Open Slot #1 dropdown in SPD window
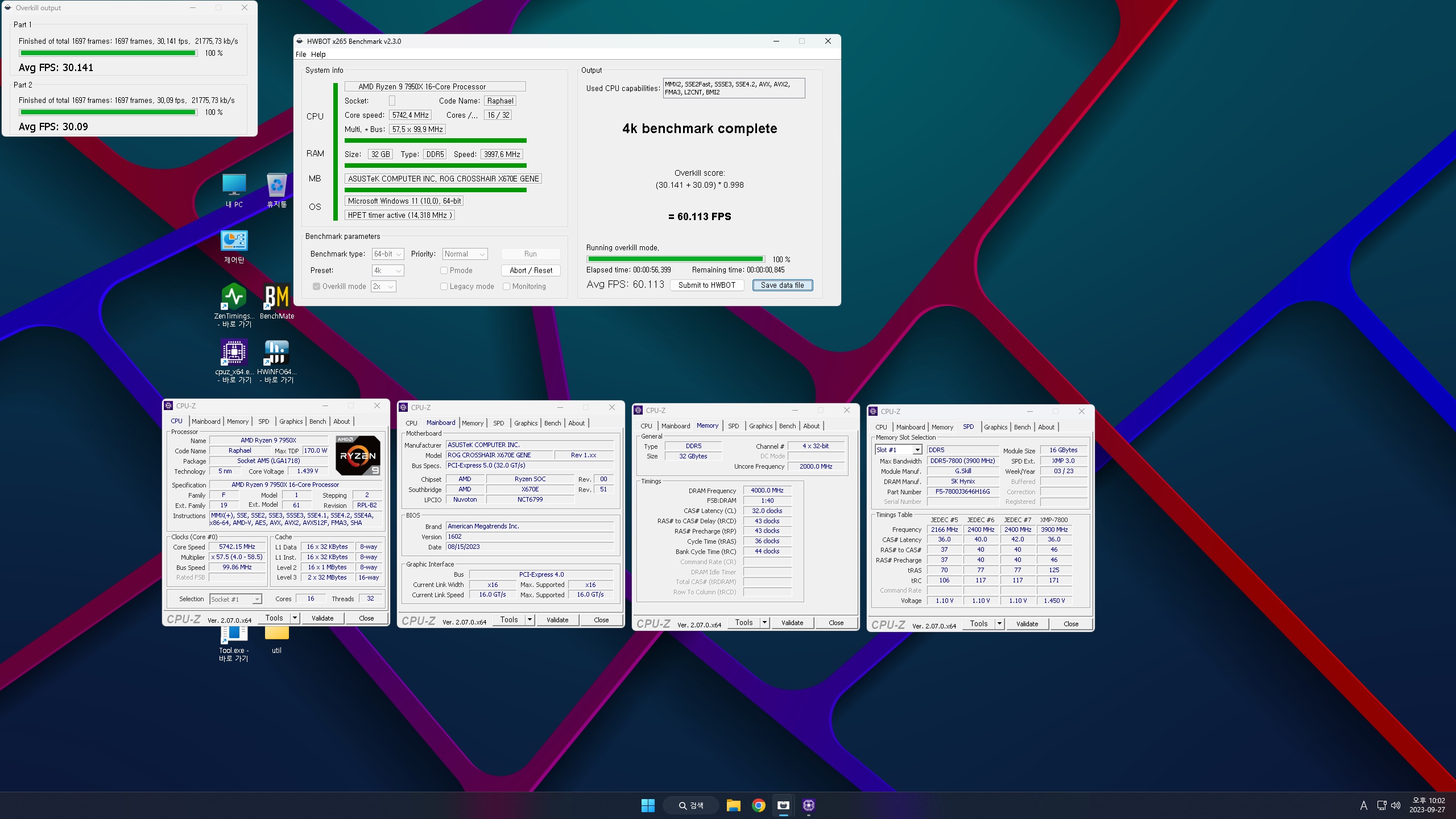Image resolution: width=1456 pixels, height=819 pixels. [x=898, y=450]
